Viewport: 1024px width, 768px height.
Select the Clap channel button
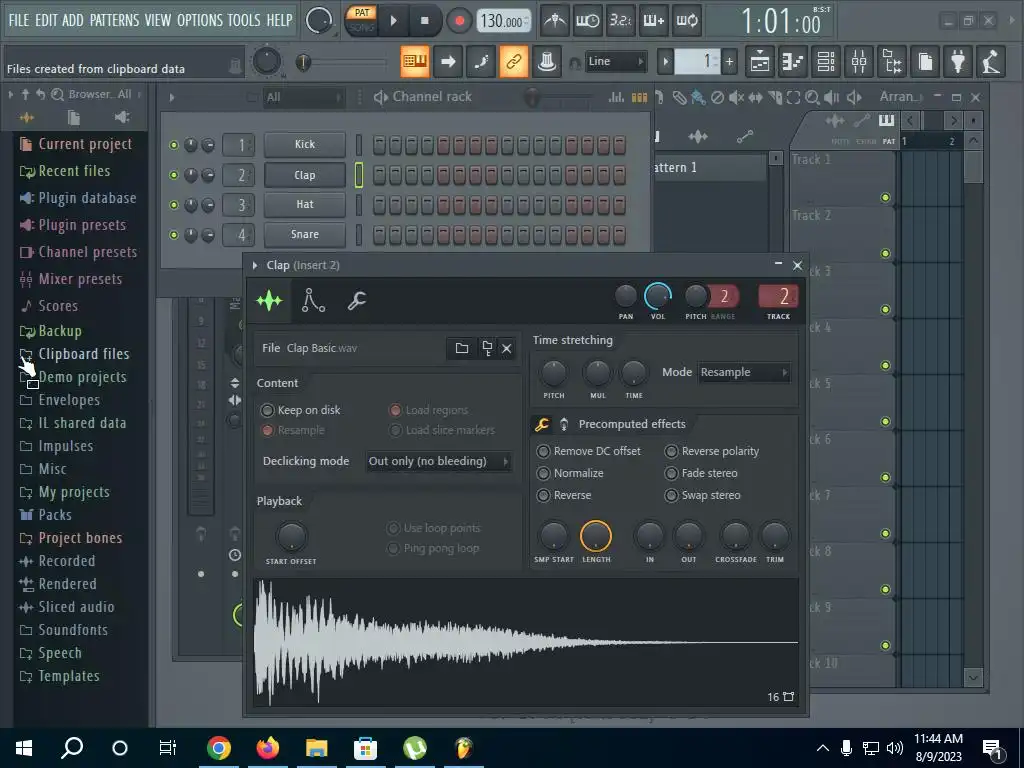coord(304,175)
